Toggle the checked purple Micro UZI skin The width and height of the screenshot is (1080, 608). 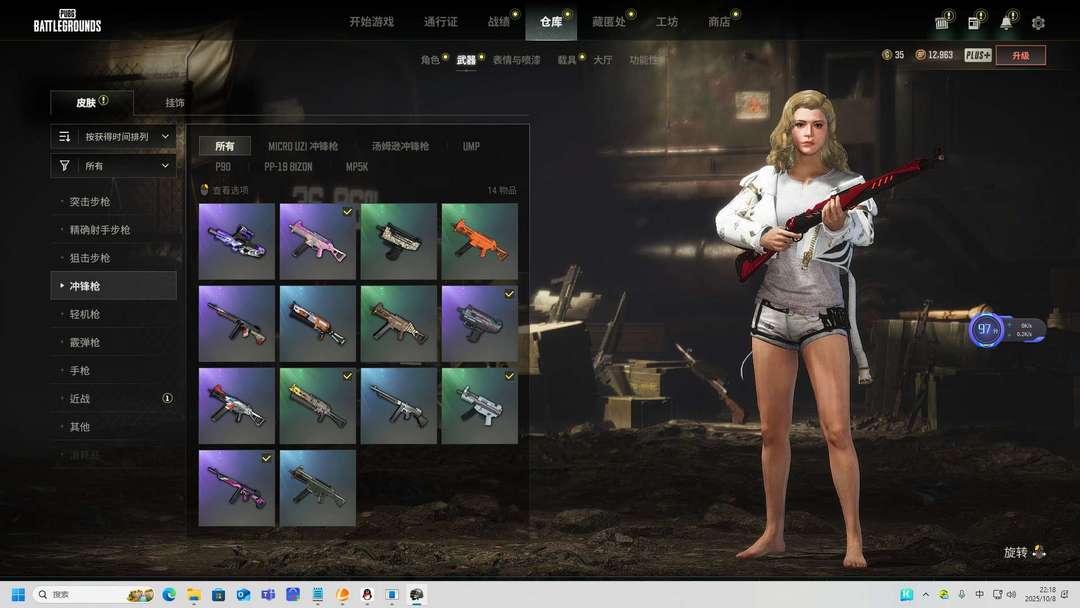[x=479, y=323]
